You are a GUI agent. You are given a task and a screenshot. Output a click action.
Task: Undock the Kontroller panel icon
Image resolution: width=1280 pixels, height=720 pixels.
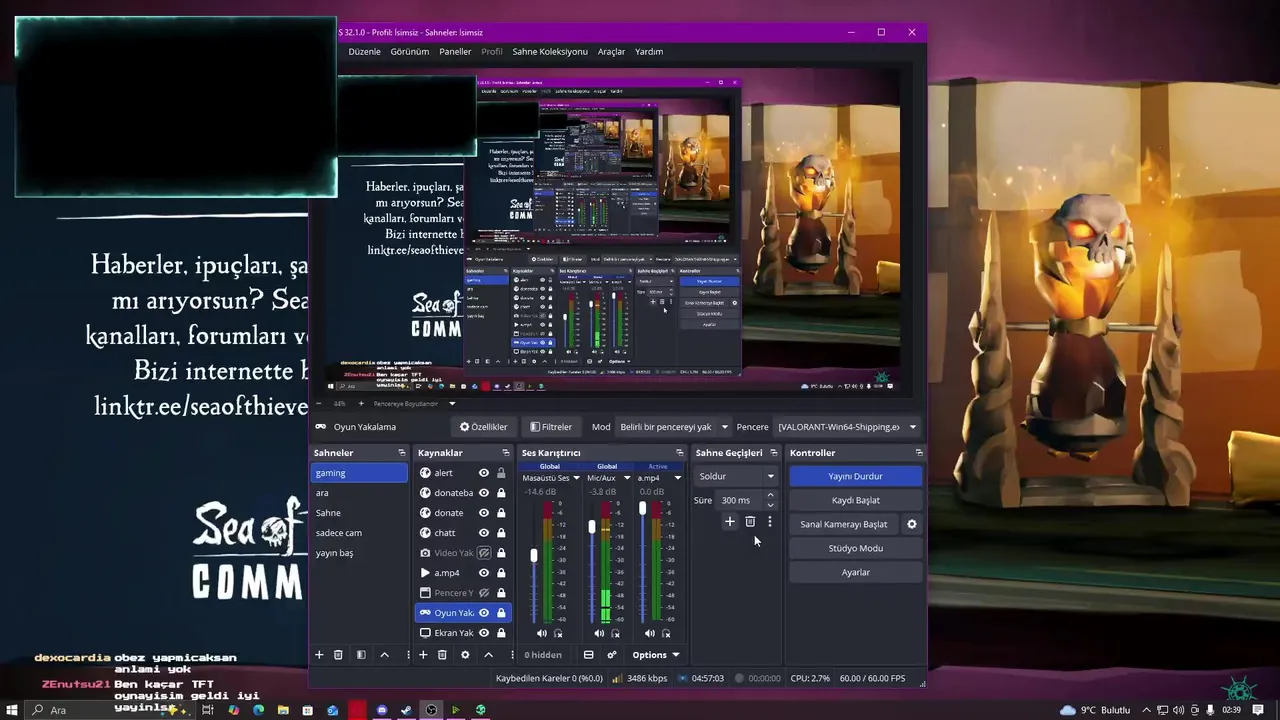point(919,453)
